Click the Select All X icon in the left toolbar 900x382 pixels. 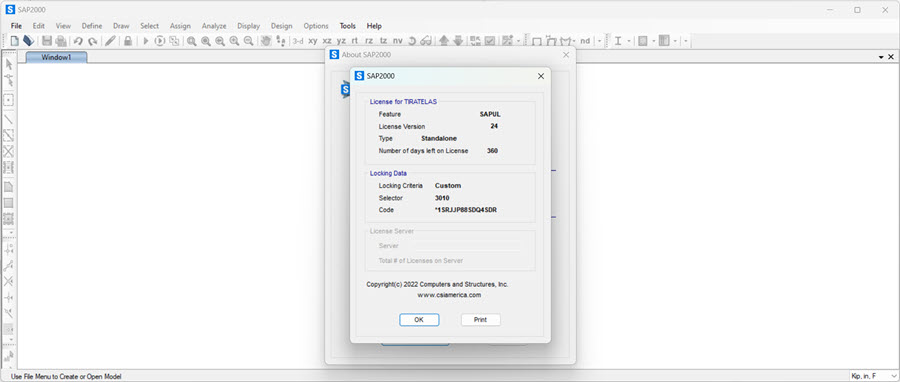click(9, 281)
